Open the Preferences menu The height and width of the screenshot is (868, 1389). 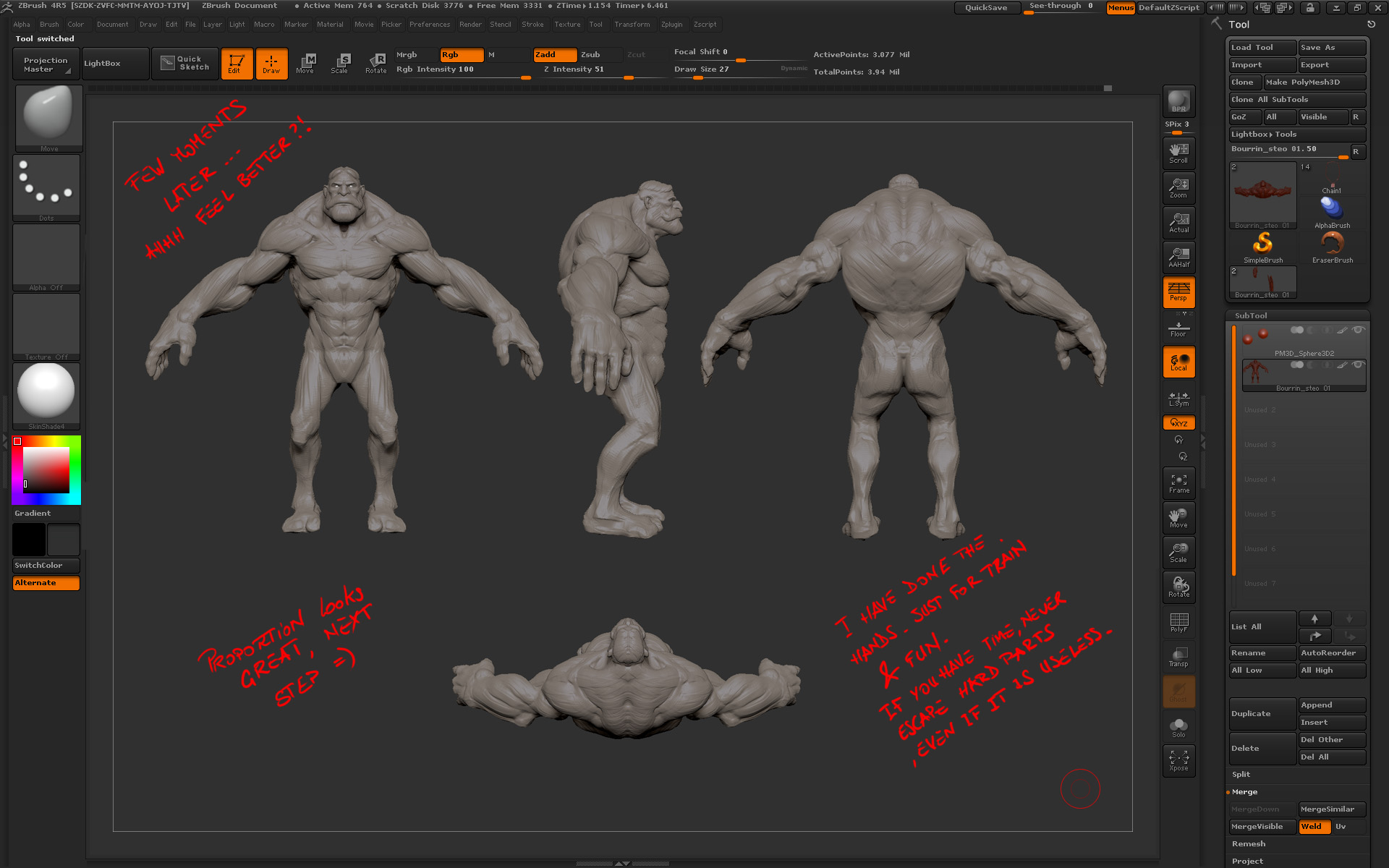pyautogui.click(x=430, y=25)
